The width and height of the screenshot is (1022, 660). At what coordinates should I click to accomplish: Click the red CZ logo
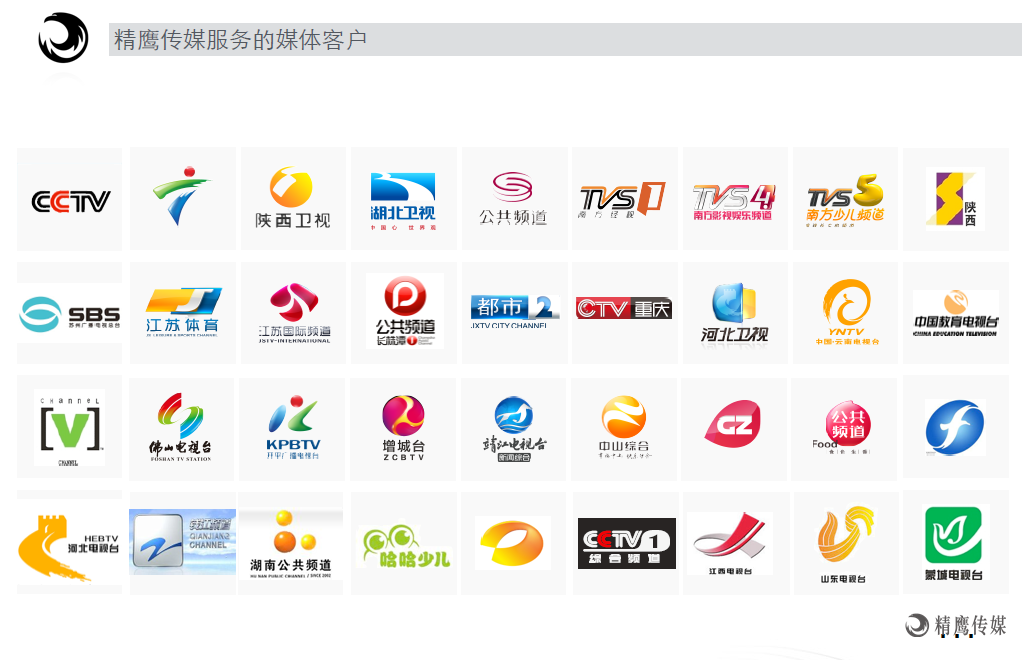point(733,423)
